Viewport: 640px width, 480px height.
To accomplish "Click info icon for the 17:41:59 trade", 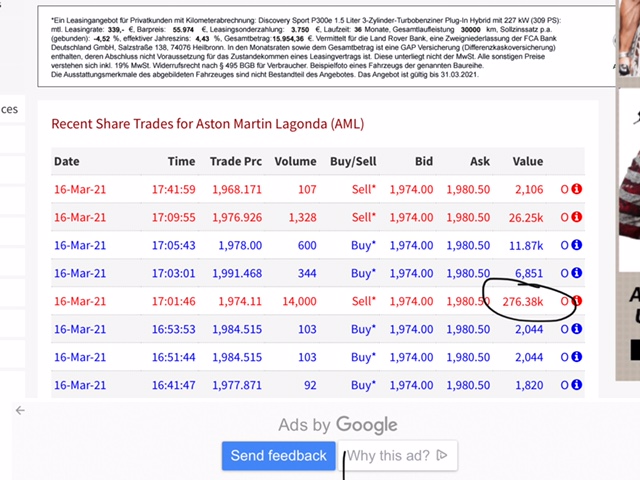I will click(x=577, y=189).
